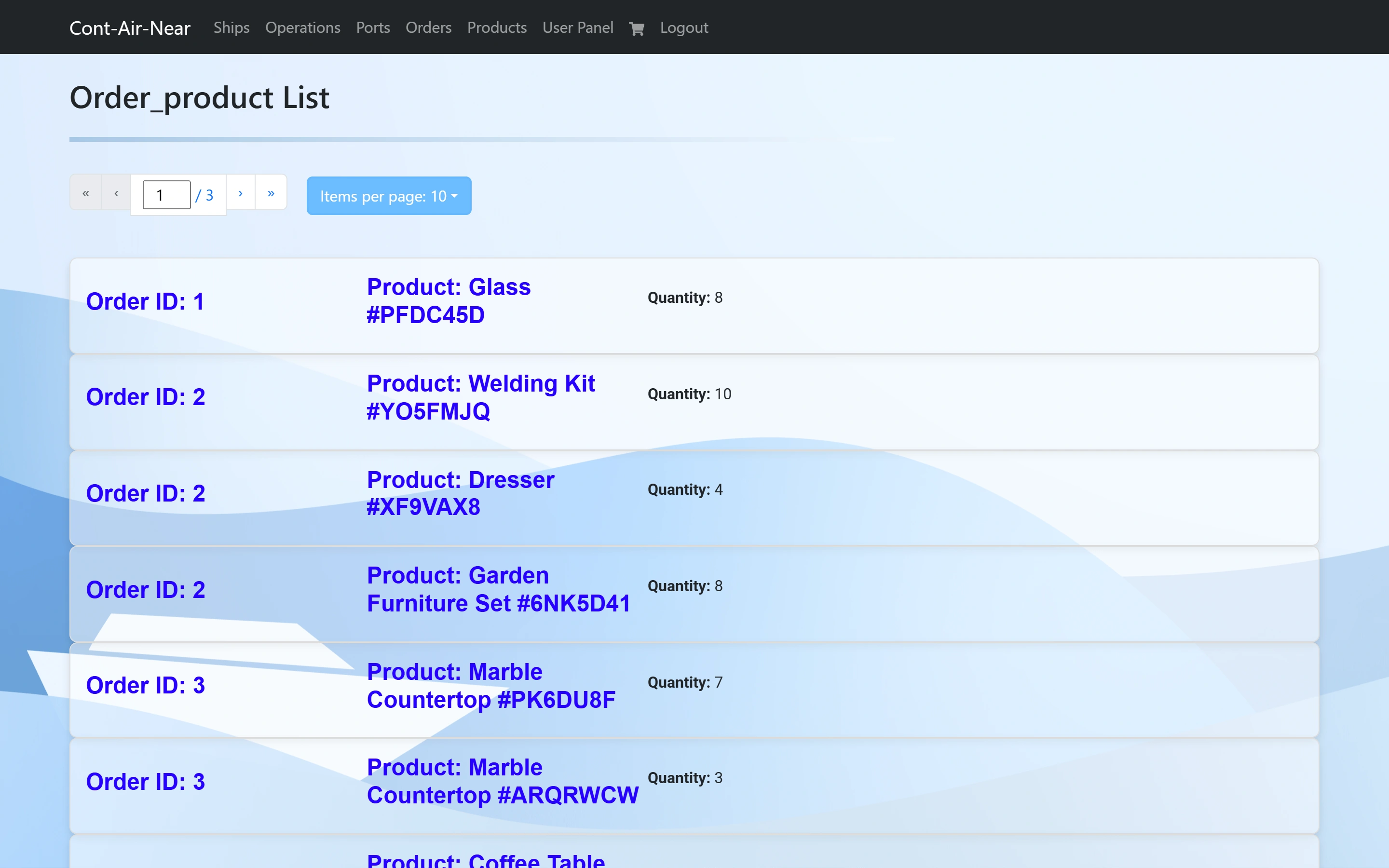The width and height of the screenshot is (1389, 868).
Task: Open the Operations menu item
Action: tap(302, 27)
